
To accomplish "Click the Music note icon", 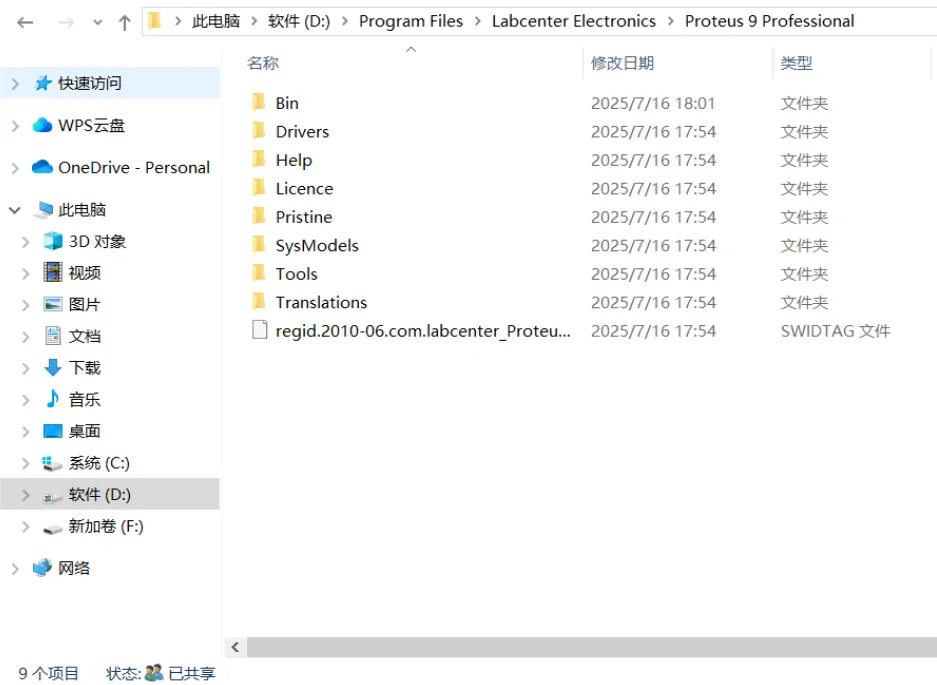I will (53, 399).
